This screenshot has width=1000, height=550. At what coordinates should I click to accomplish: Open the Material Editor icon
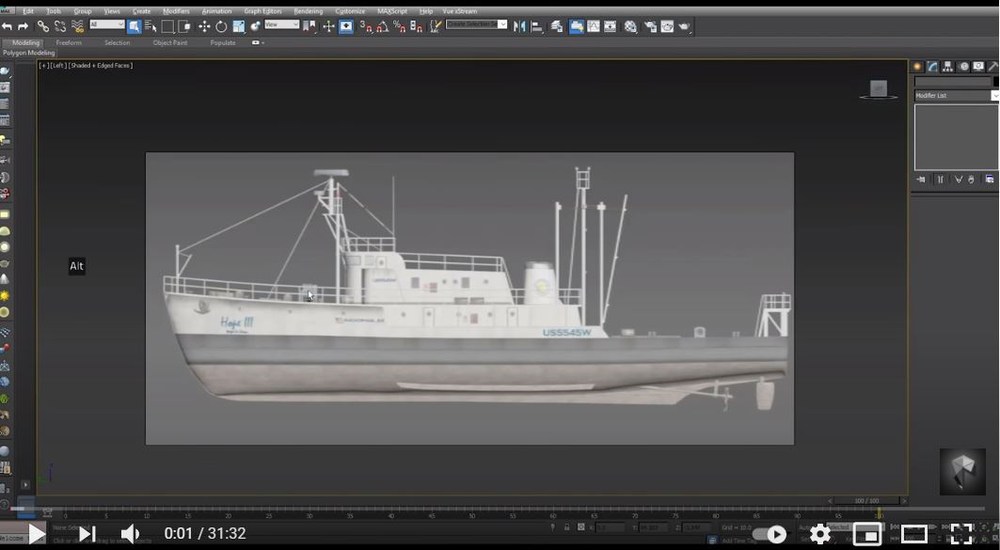[x=631, y=26]
